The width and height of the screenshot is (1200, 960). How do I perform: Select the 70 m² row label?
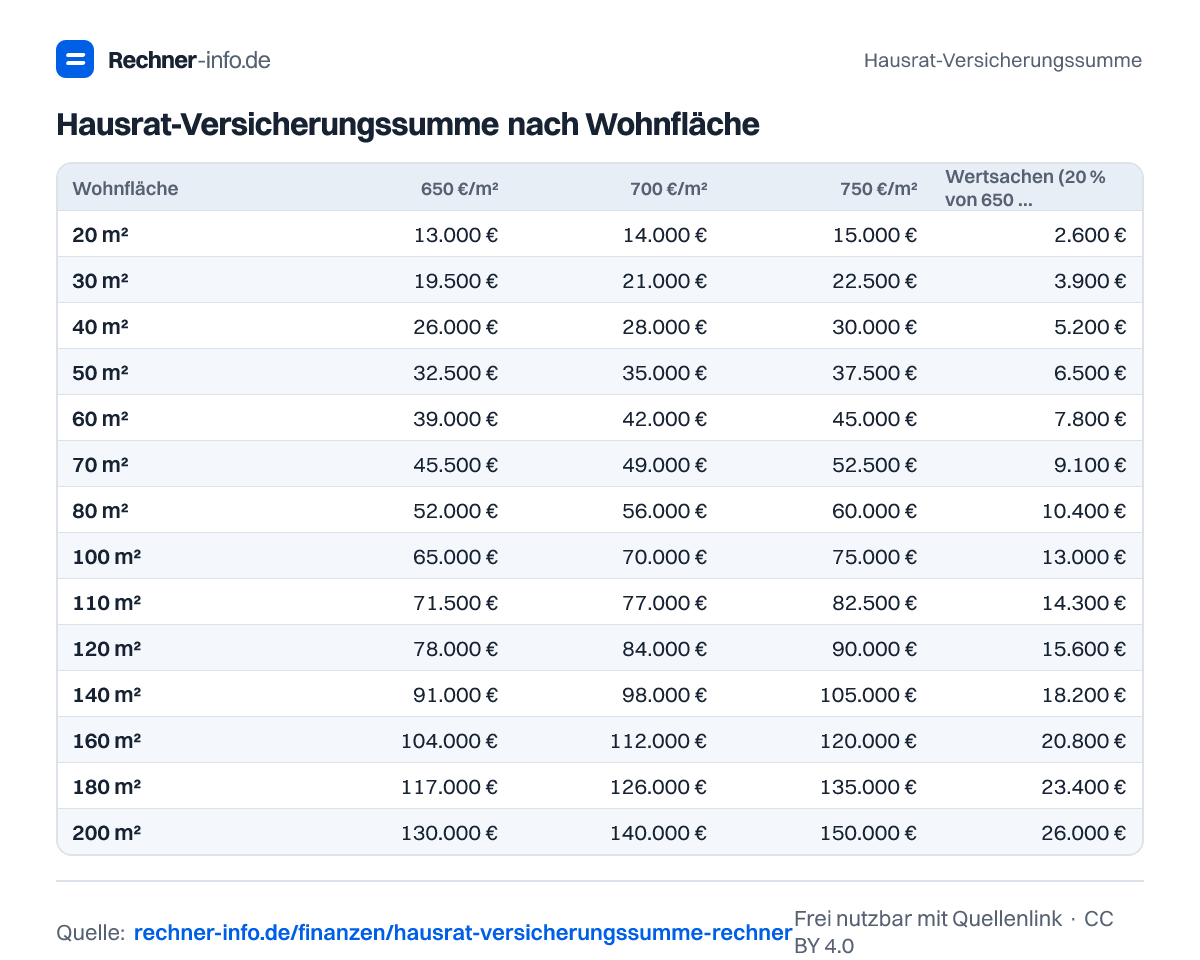tap(100, 465)
